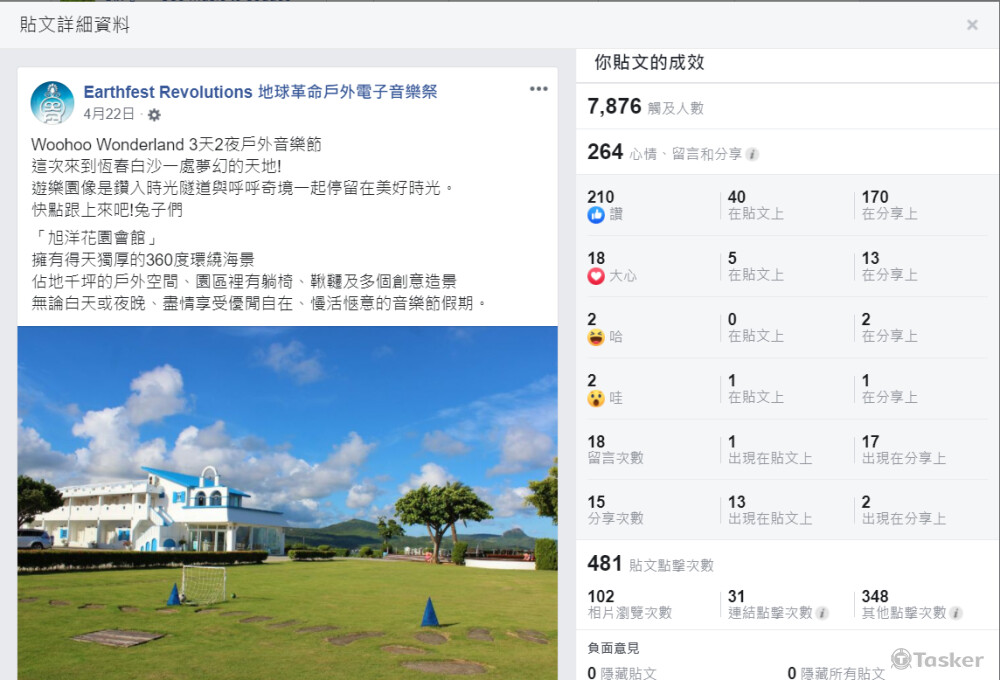1000x680 pixels.
Task: Click the 7,876 觸及人數 reach figure
Action: tap(645, 107)
